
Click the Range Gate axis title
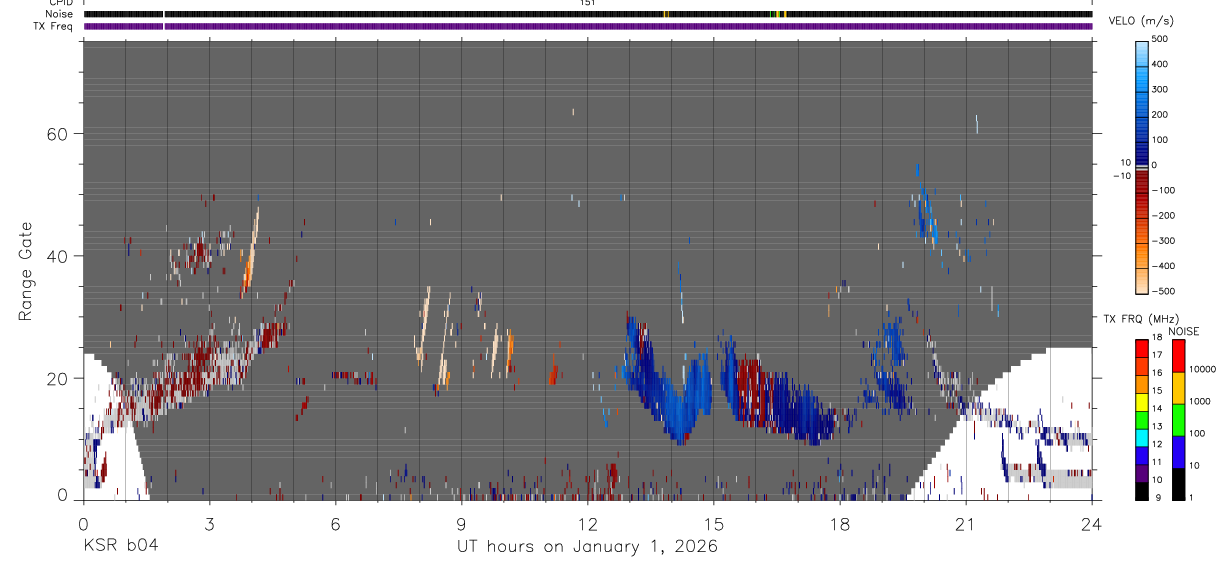tap(27, 271)
